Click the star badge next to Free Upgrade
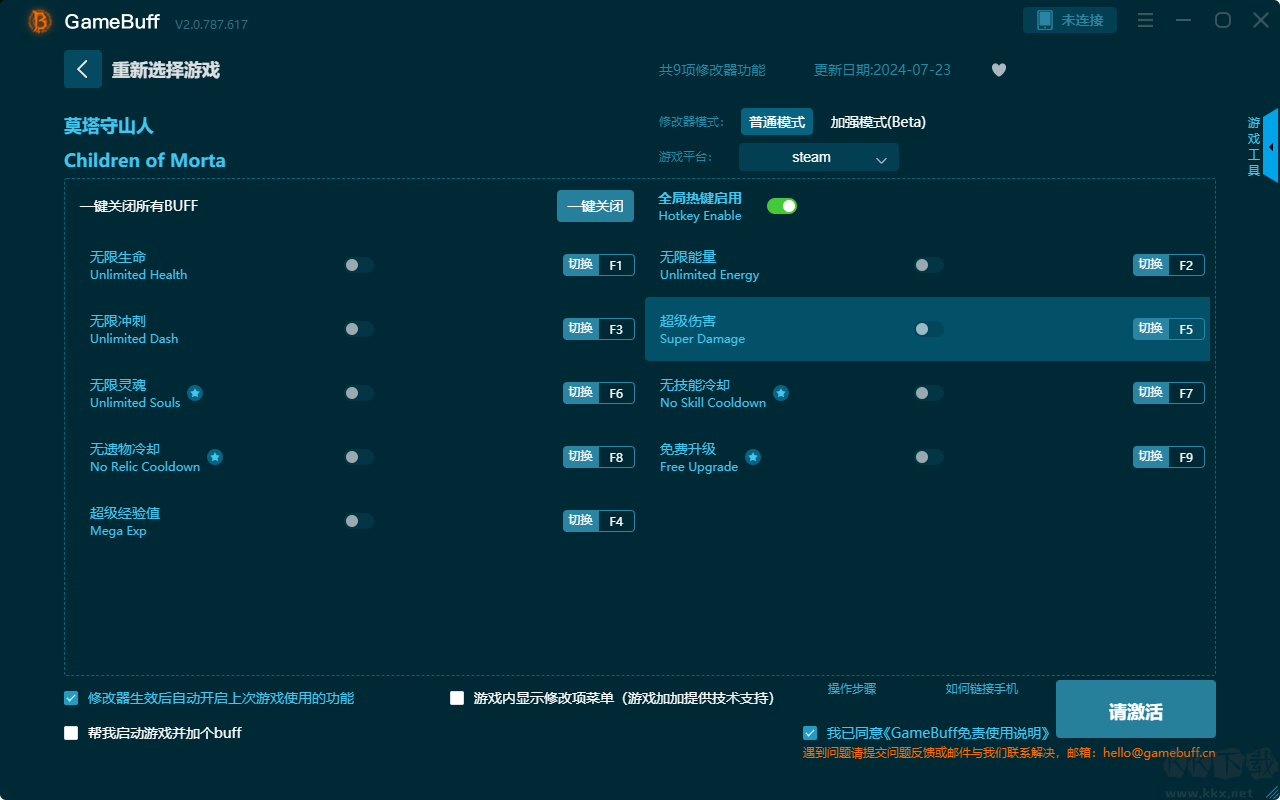The height and width of the screenshot is (800, 1280). [753, 457]
